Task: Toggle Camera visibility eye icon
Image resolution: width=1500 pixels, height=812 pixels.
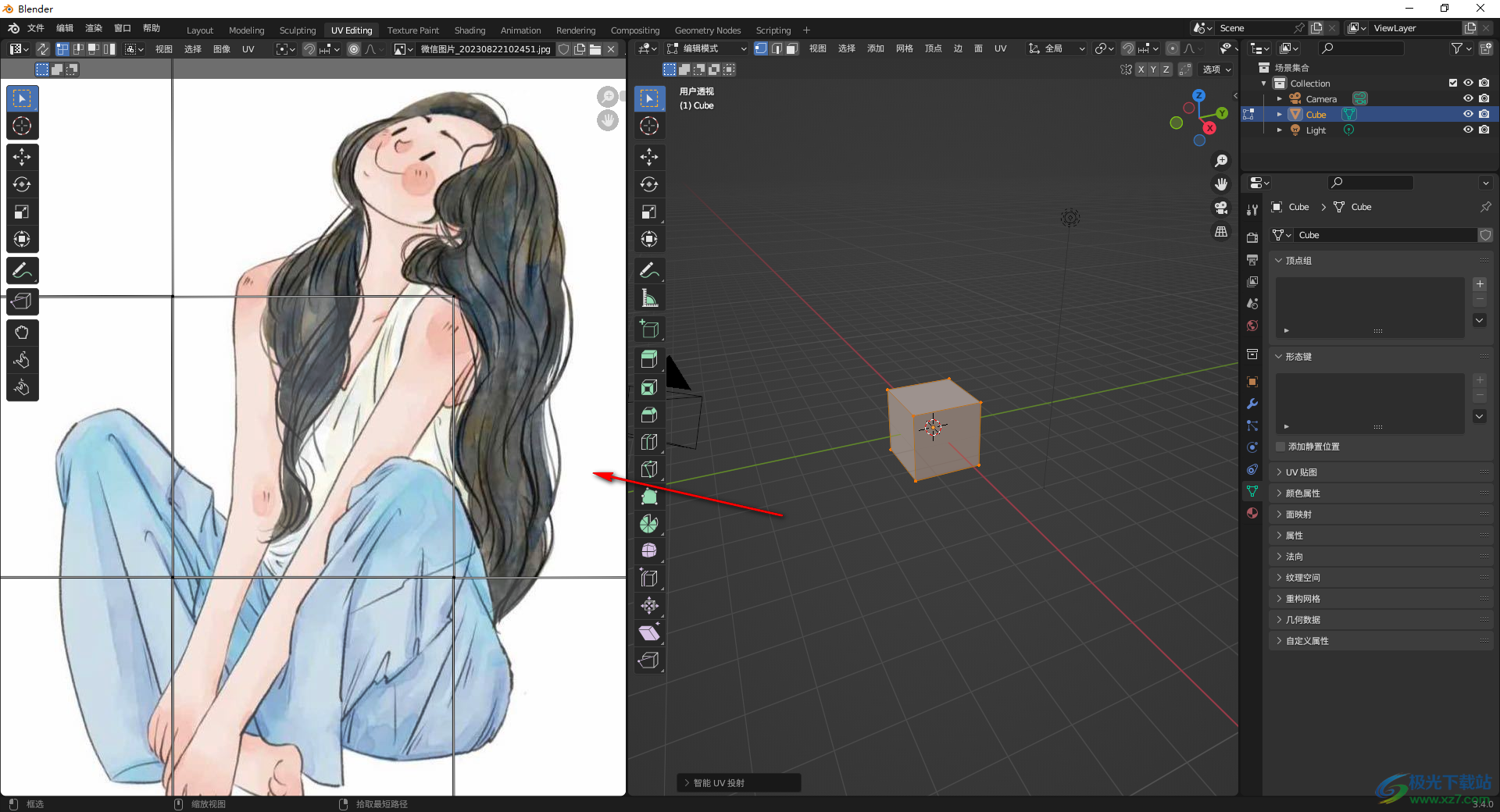Action: tap(1468, 98)
